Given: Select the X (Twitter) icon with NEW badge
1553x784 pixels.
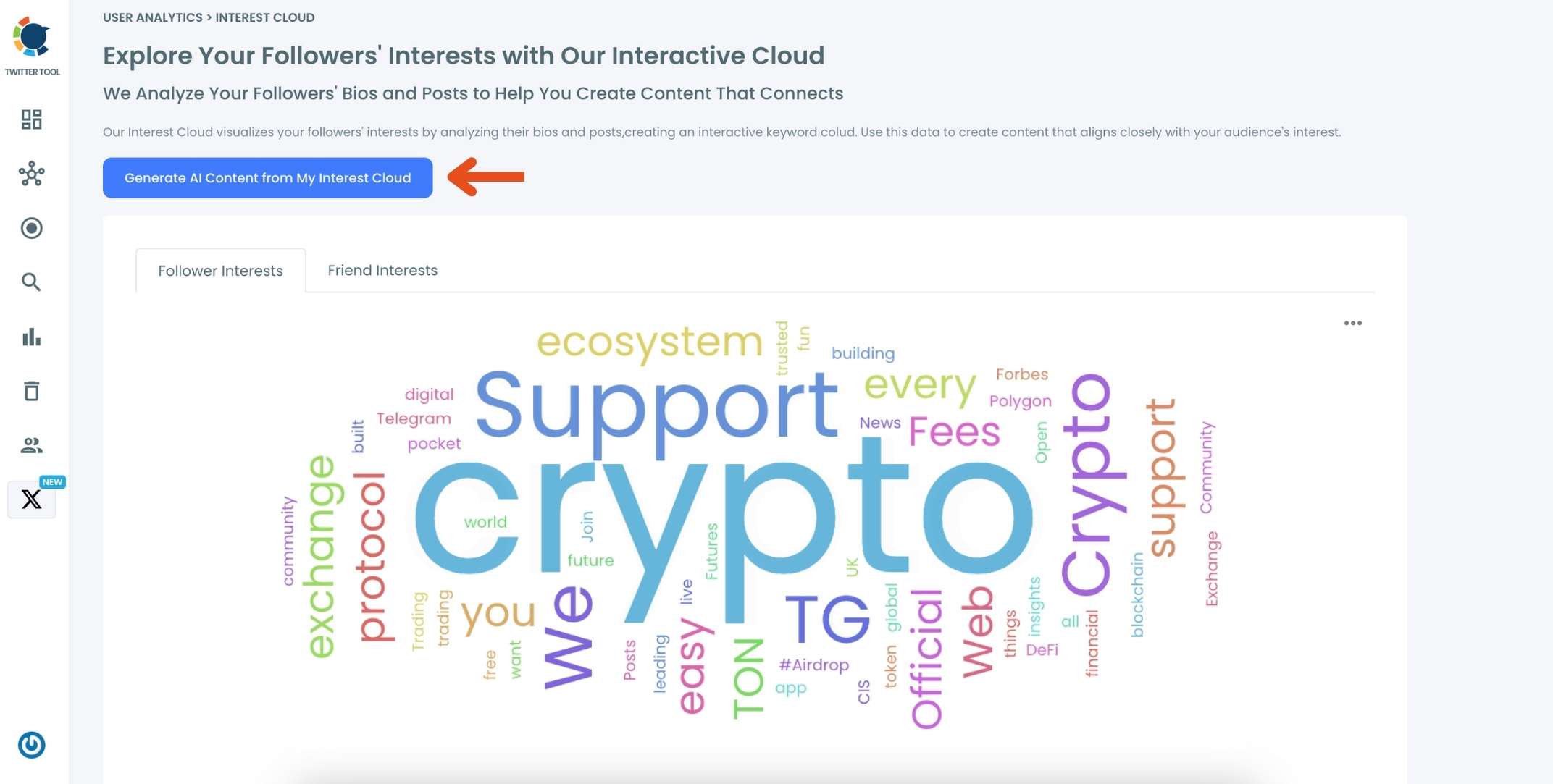Looking at the screenshot, I should click(31, 499).
